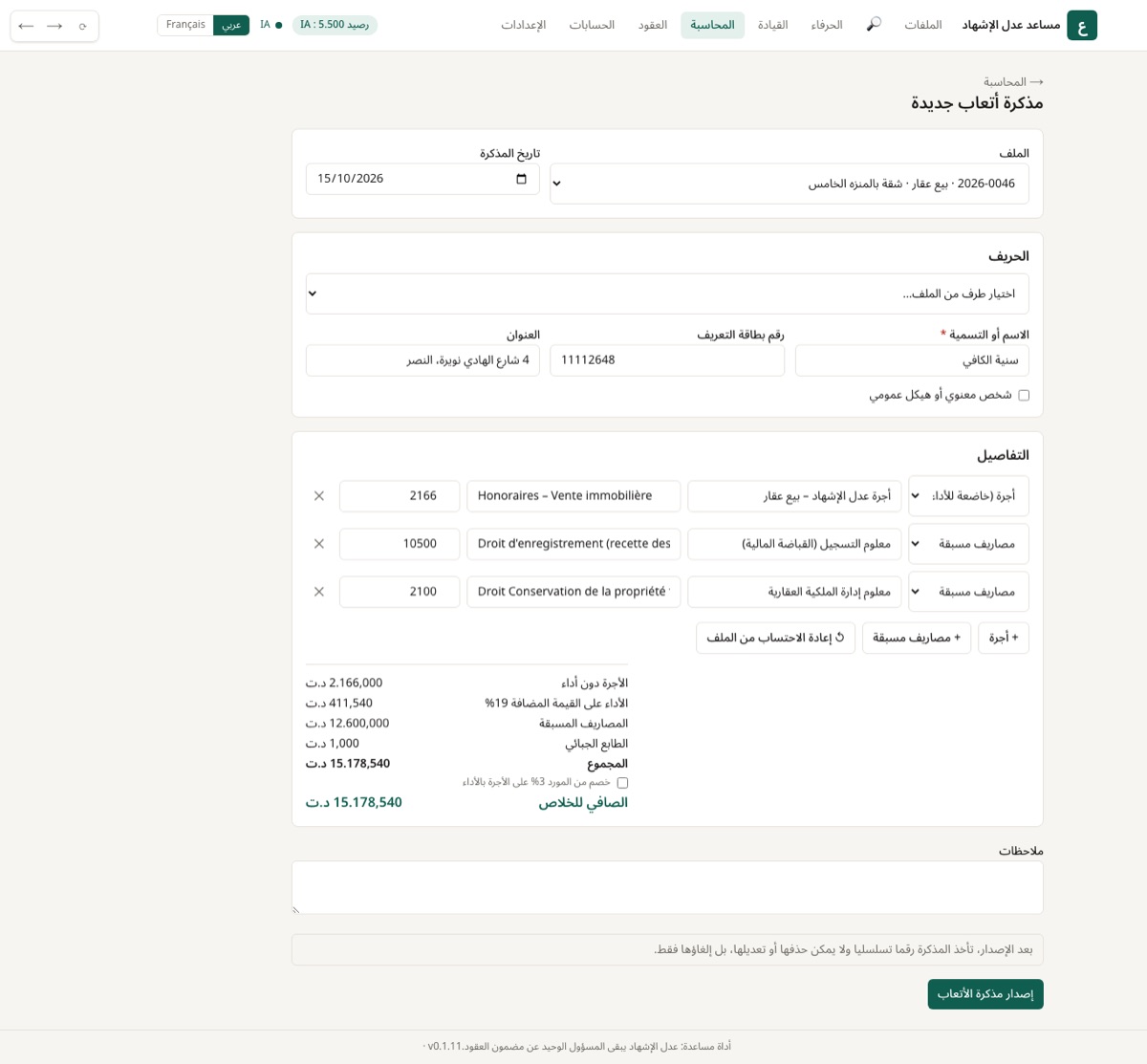Click the ملاحظات notes text area
Screen dimensions: 1147x1064
pyautogui.click(x=667, y=887)
